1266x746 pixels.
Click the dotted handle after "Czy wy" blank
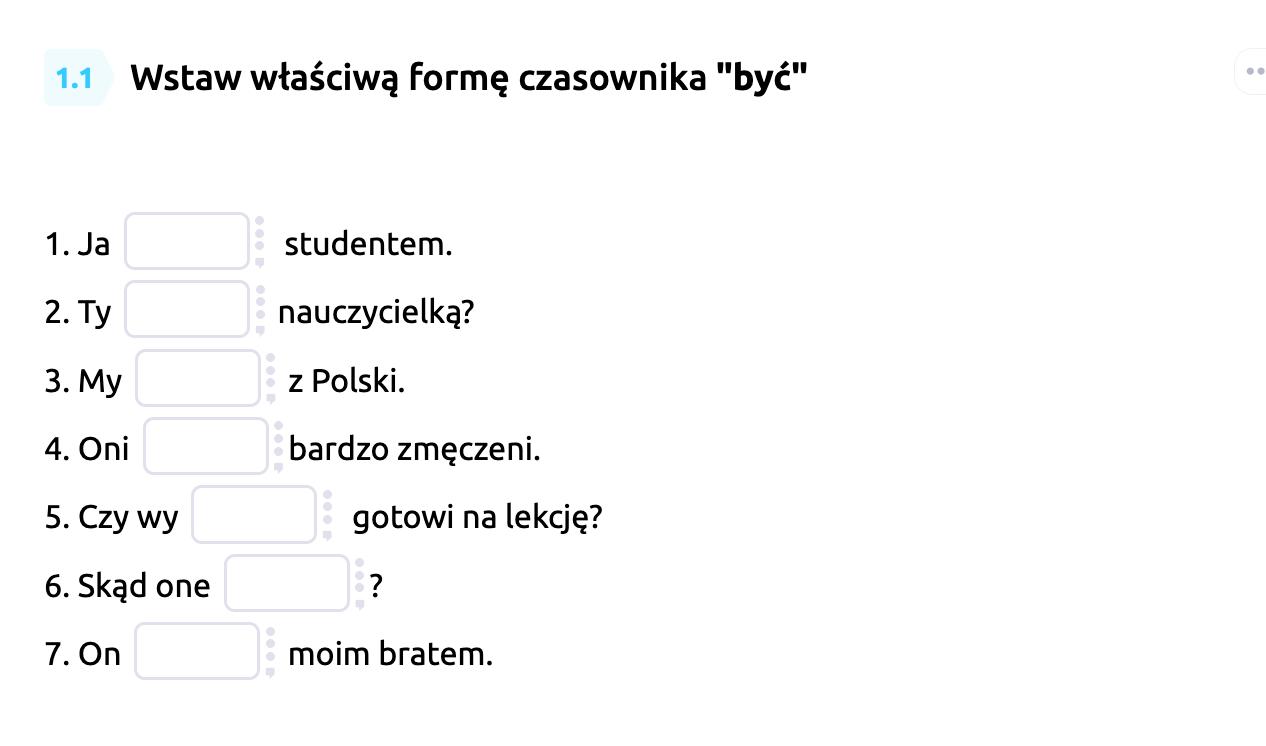pos(326,515)
